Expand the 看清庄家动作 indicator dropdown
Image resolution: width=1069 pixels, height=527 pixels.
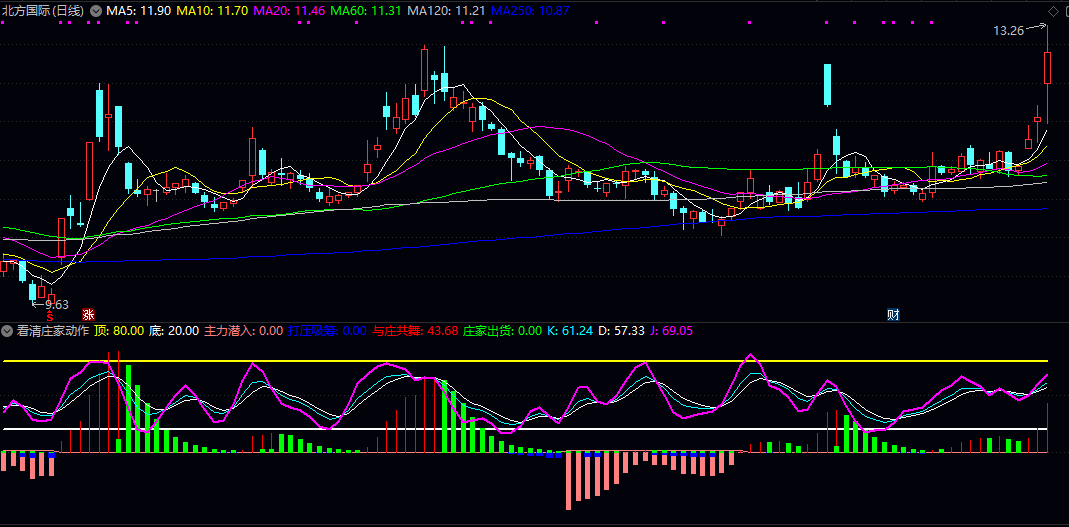click(x=7, y=331)
